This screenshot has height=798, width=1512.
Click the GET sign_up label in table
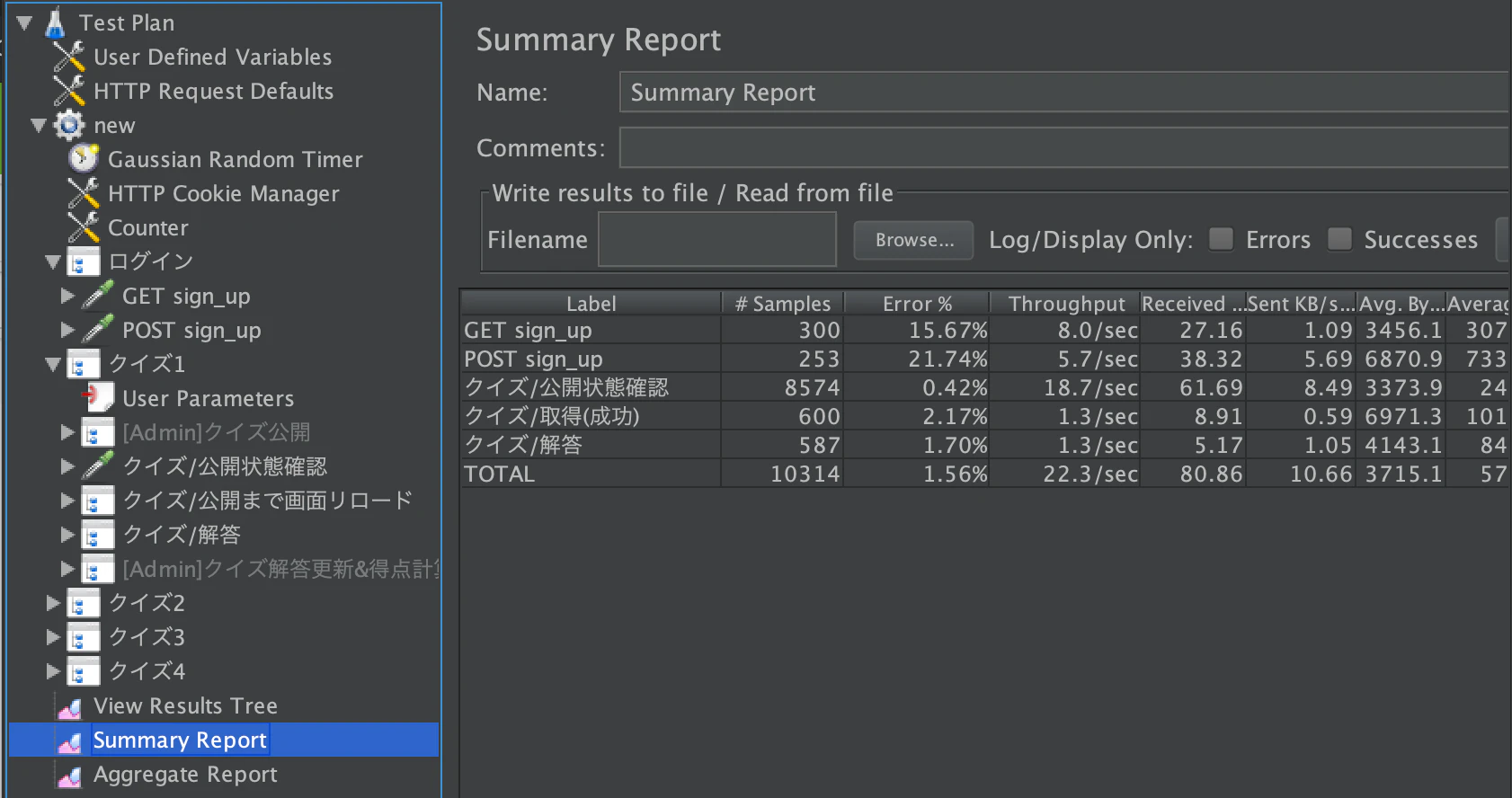pyautogui.click(x=528, y=331)
